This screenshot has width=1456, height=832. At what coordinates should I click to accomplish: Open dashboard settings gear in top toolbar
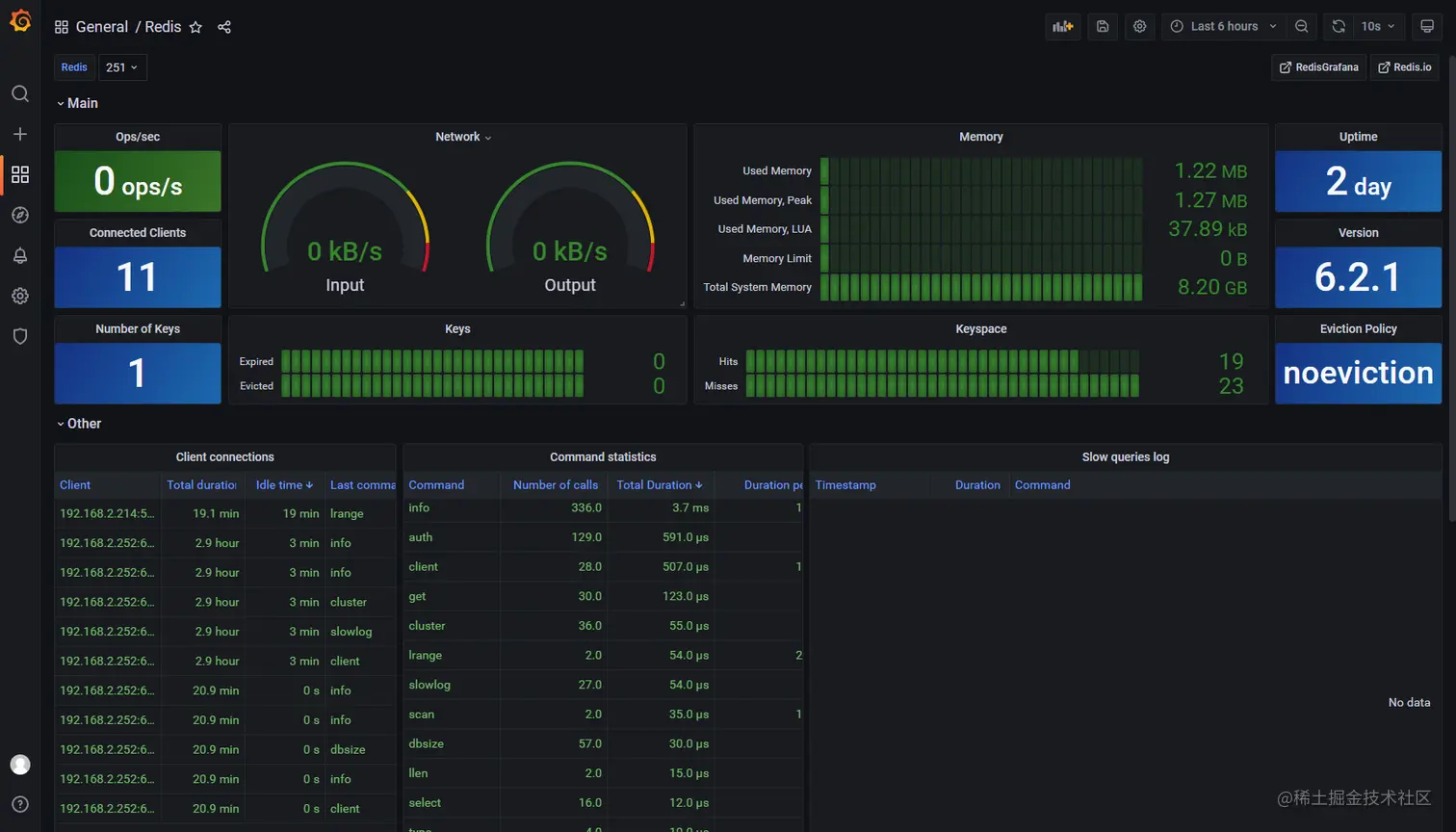coord(1140,27)
